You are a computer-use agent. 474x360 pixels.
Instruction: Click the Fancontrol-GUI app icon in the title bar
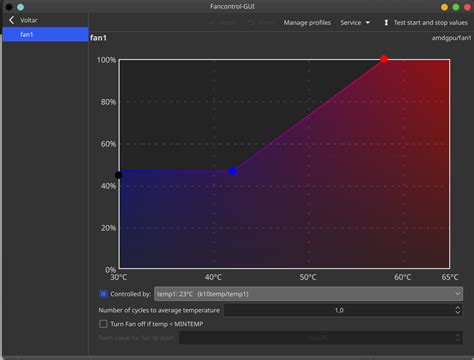coord(9,7)
